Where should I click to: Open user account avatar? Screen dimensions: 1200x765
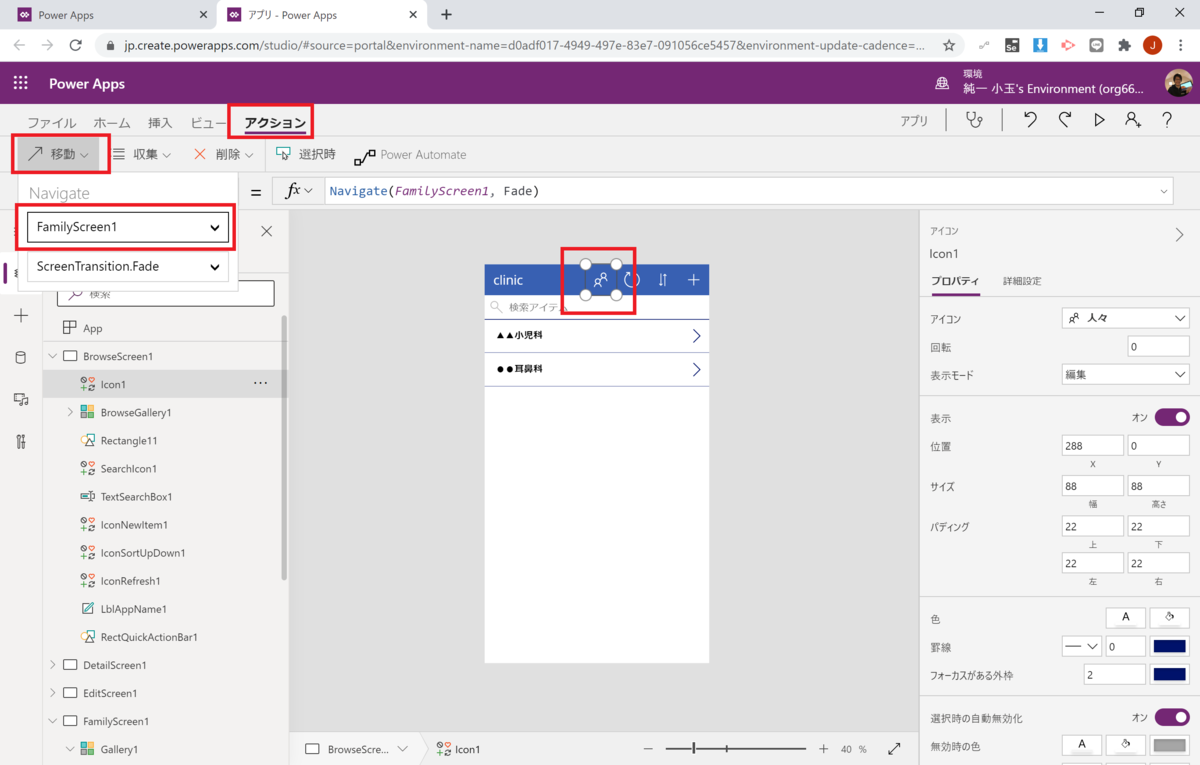[1178, 83]
